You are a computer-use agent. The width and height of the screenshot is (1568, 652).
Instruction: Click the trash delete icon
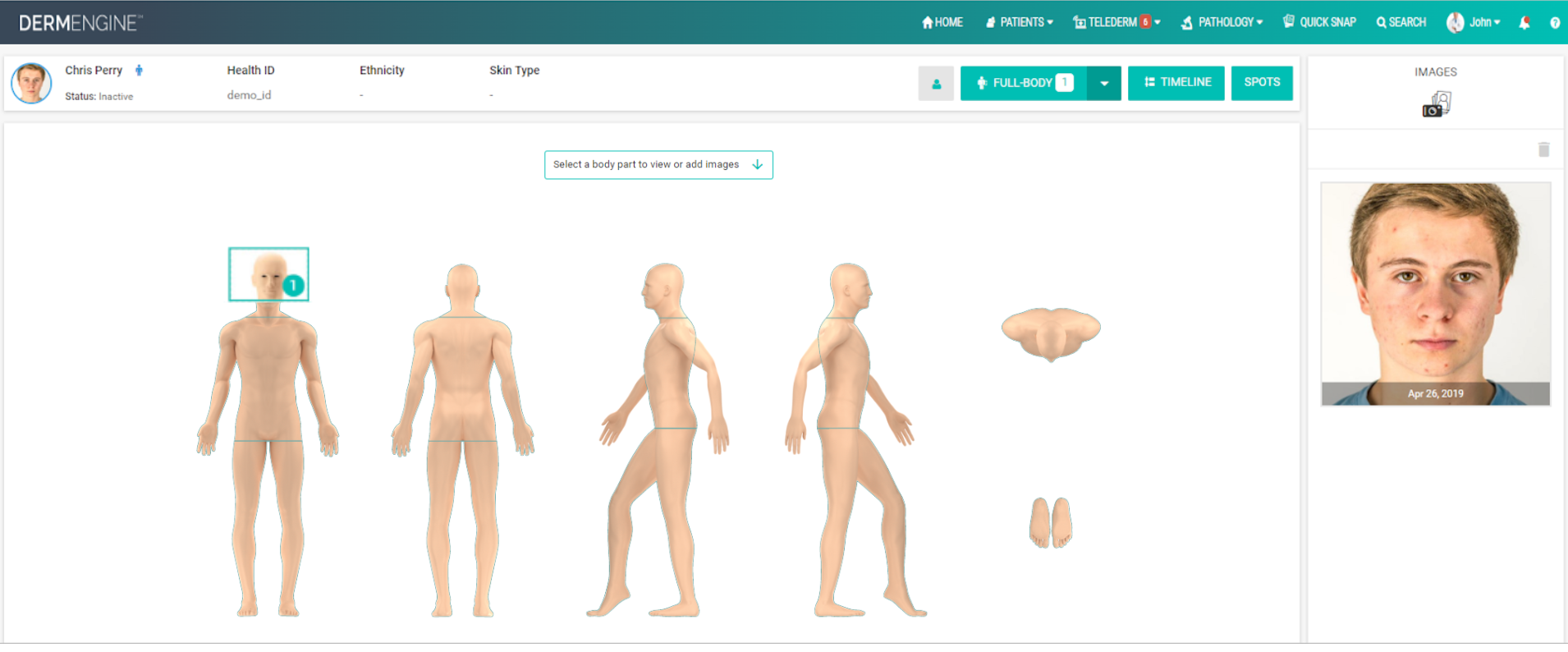[x=1543, y=149]
